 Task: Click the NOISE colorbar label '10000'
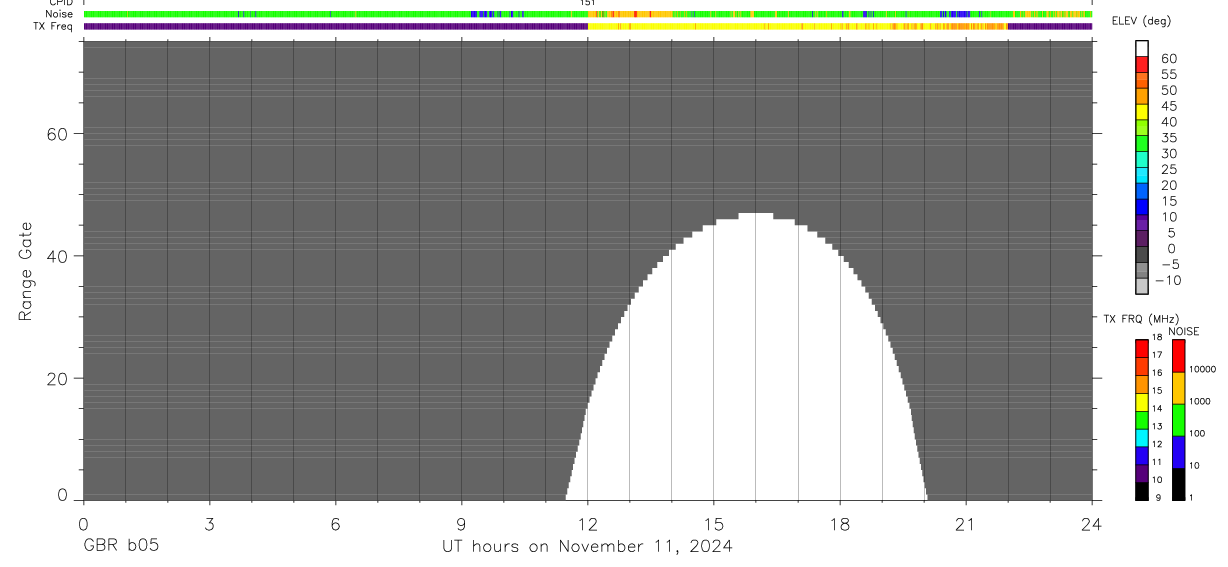click(x=1202, y=369)
